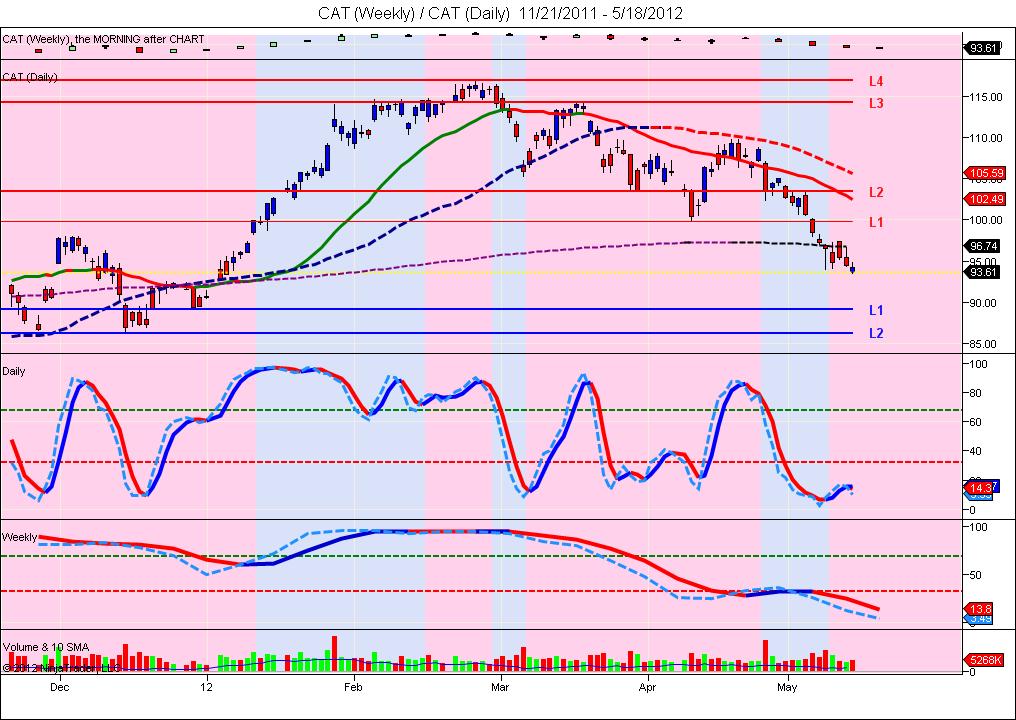This screenshot has height=720, width=1016.
Task: Select the red L4 resistance label
Action: 876,81
